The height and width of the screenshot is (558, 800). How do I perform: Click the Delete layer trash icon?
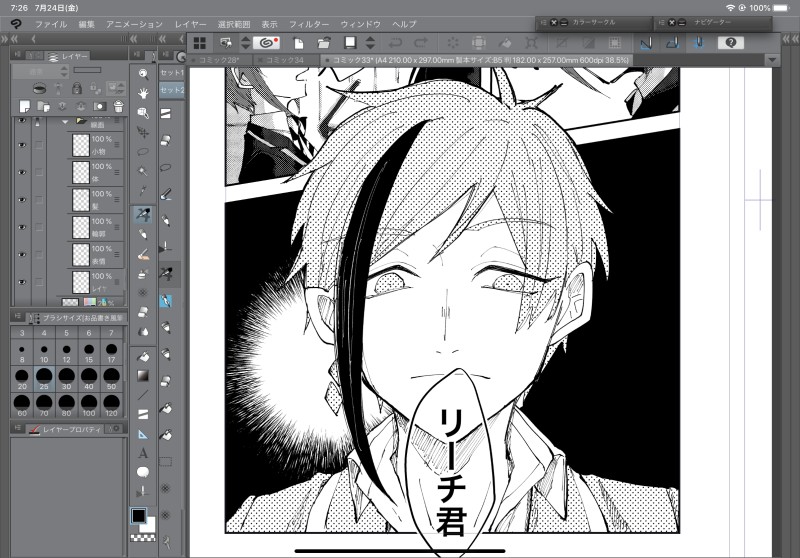118,106
